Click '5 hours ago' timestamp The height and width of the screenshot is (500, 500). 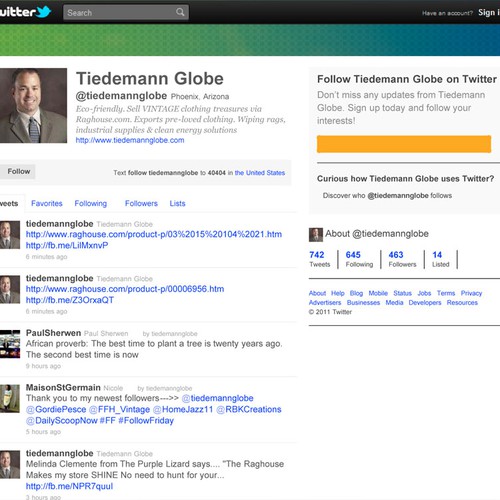coord(43,432)
